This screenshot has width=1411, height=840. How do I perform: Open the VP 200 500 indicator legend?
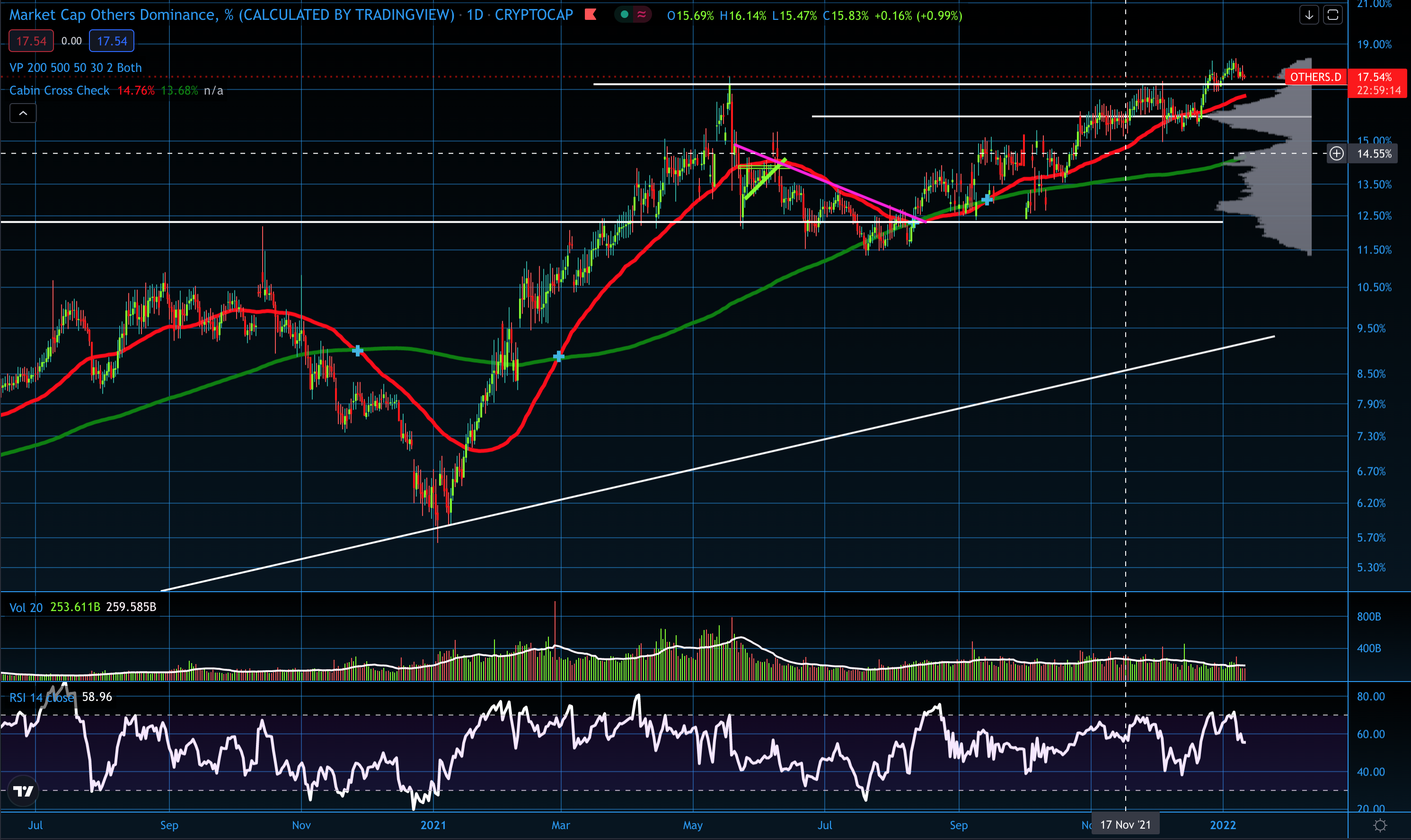pyautogui.click(x=75, y=67)
